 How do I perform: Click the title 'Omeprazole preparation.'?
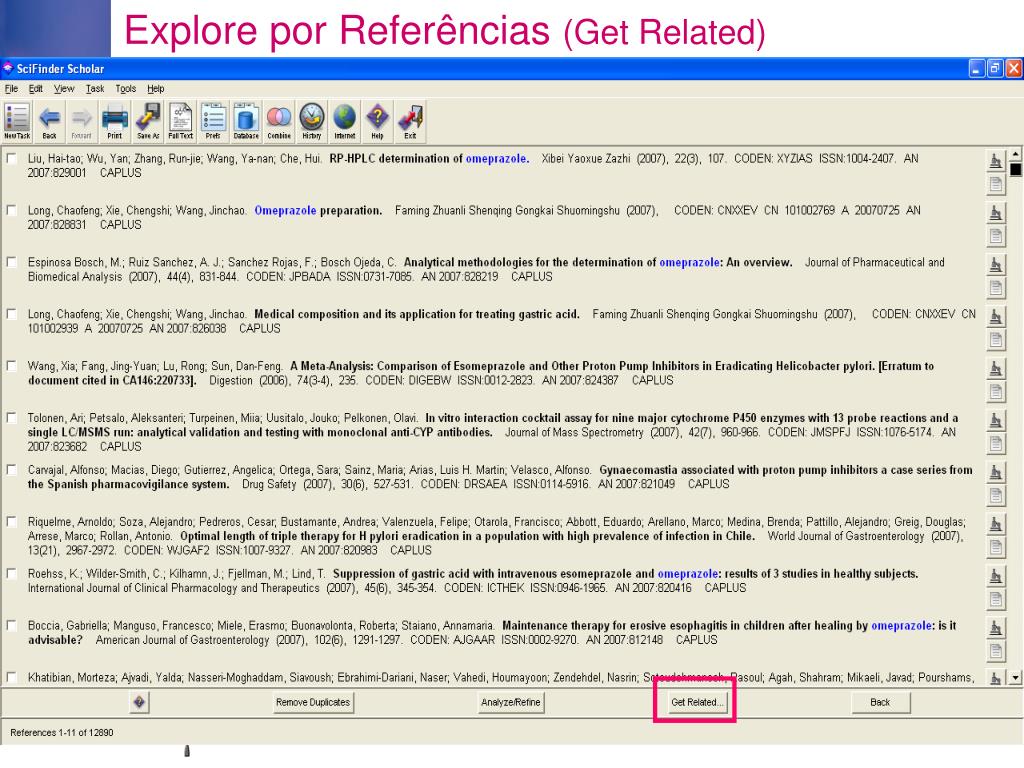point(318,210)
